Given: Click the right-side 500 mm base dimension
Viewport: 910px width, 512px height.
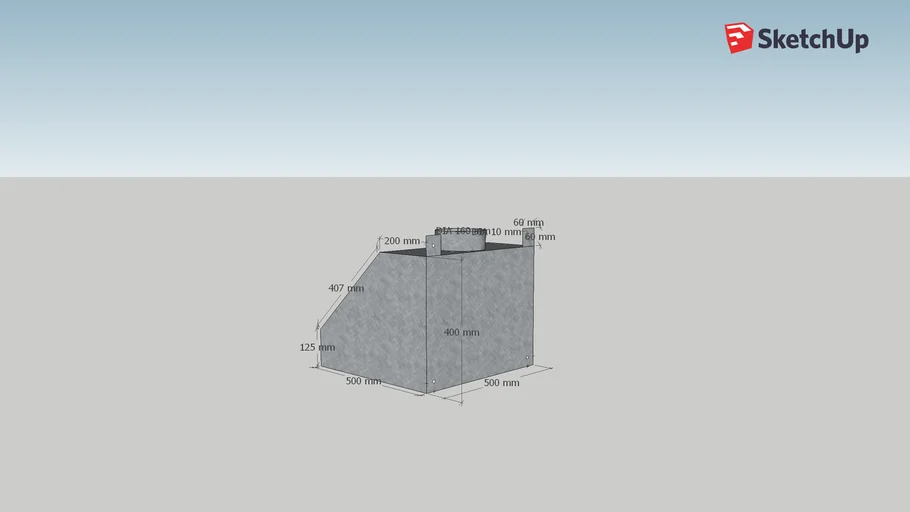Looking at the screenshot, I should tap(501, 383).
